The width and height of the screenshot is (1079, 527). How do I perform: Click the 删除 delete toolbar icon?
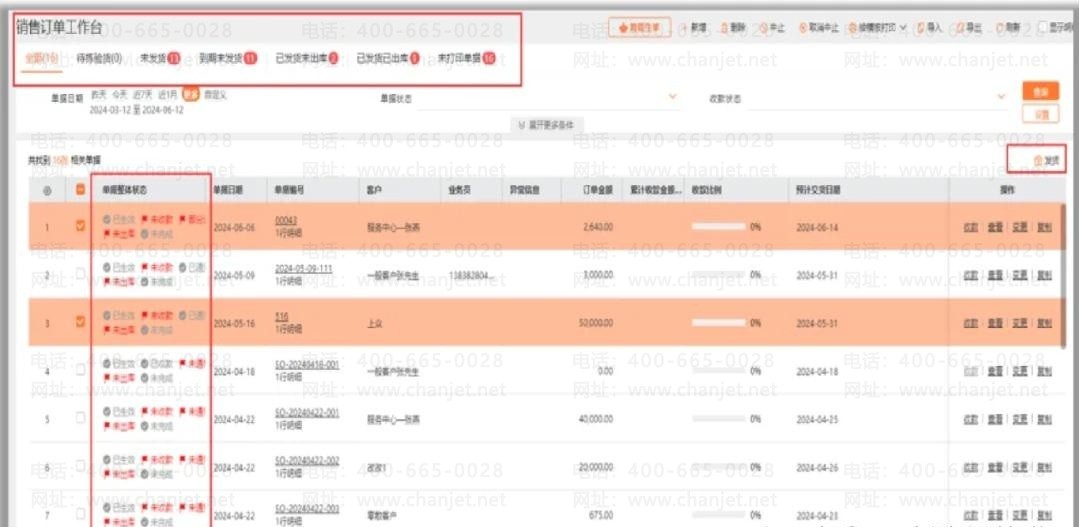(725, 28)
